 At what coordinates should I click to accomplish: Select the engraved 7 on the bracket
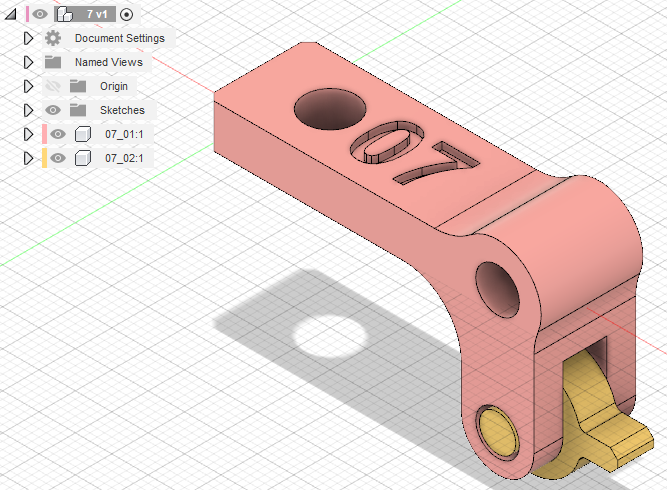437,164
